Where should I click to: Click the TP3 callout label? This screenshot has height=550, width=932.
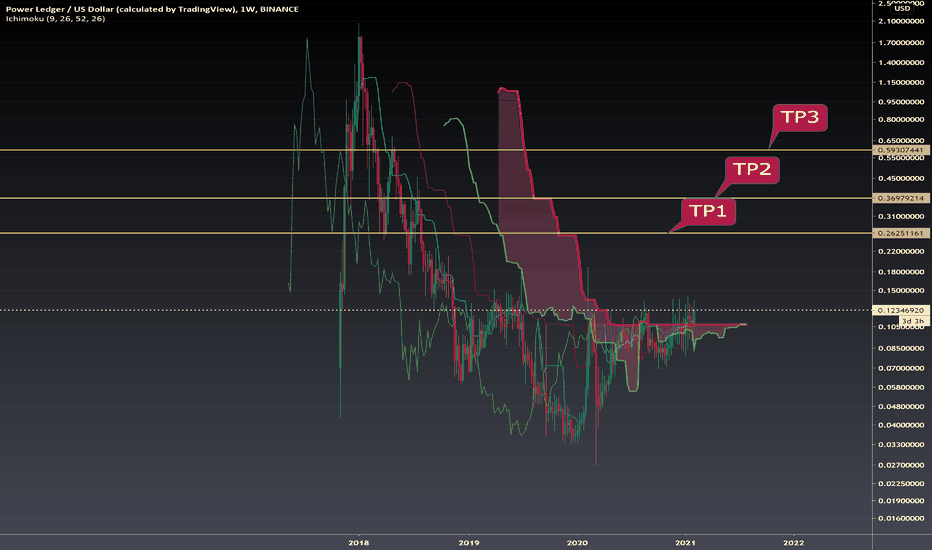[799, 117]
